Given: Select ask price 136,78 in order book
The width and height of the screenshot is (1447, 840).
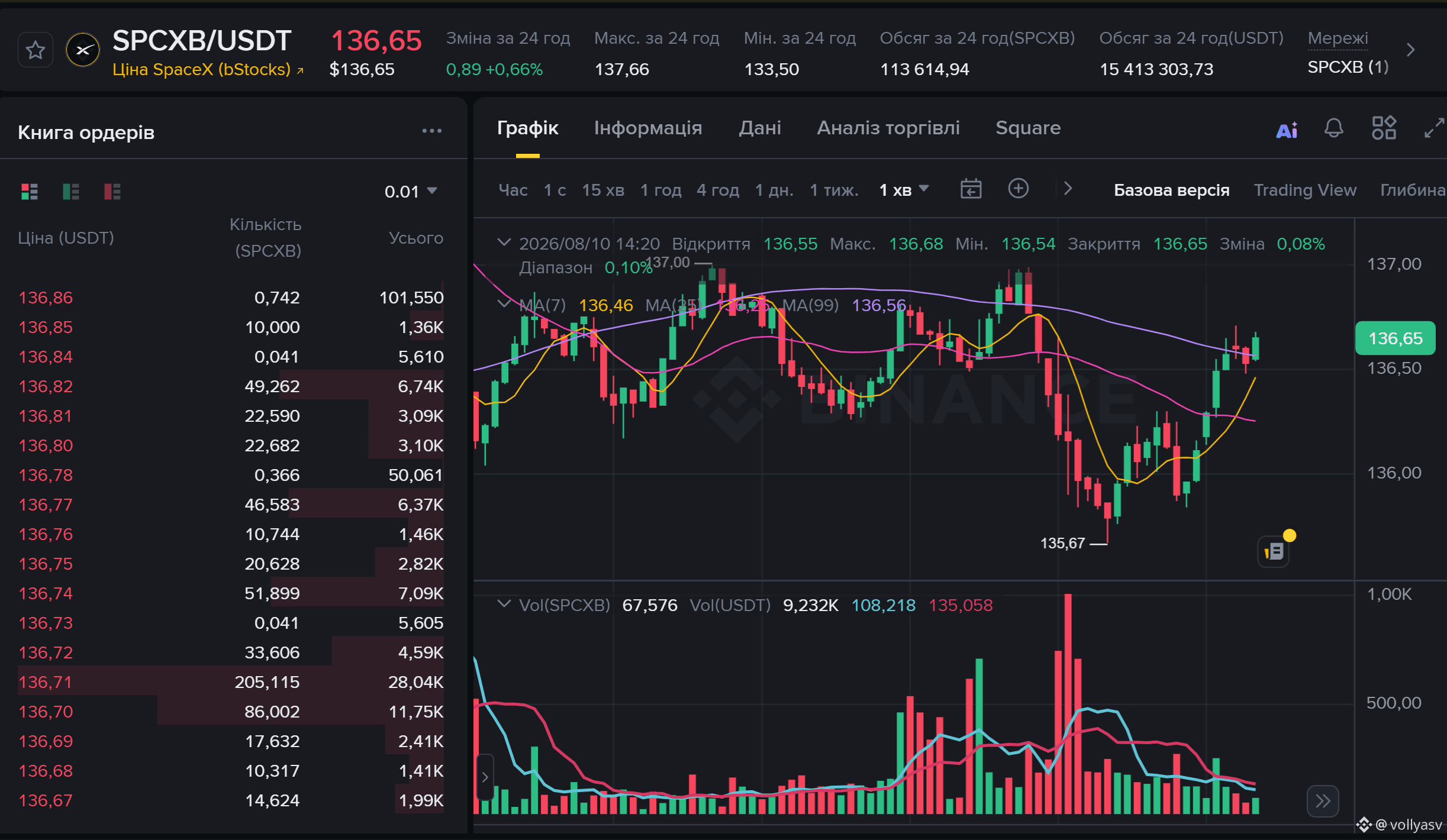Looking at the screenshot, I should (46, 475).
